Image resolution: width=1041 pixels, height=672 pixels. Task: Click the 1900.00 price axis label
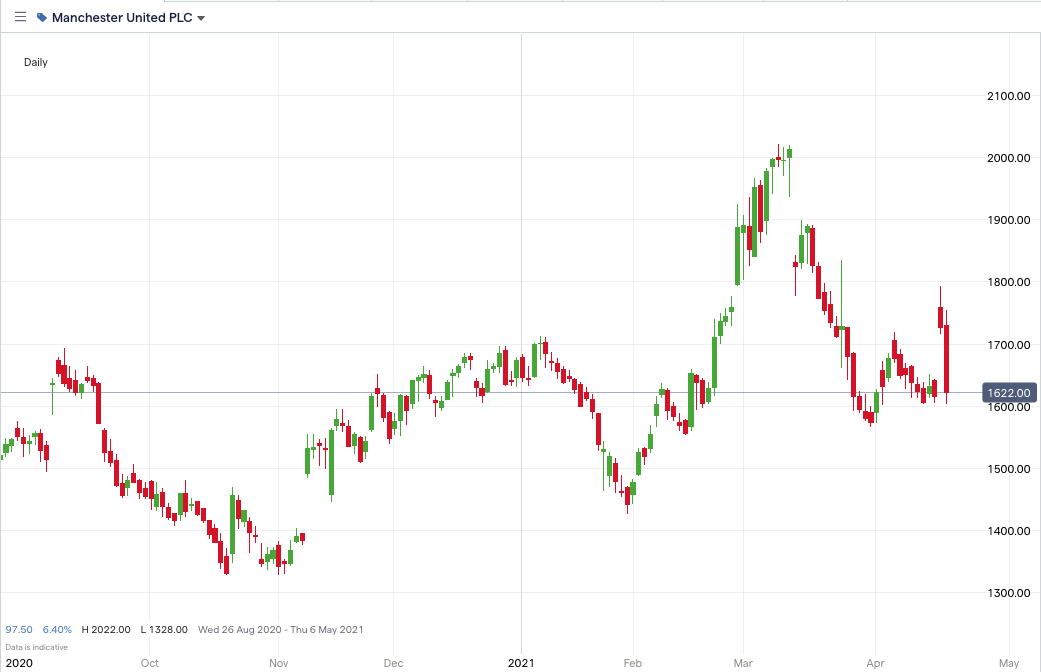(x=1008, y=220)
